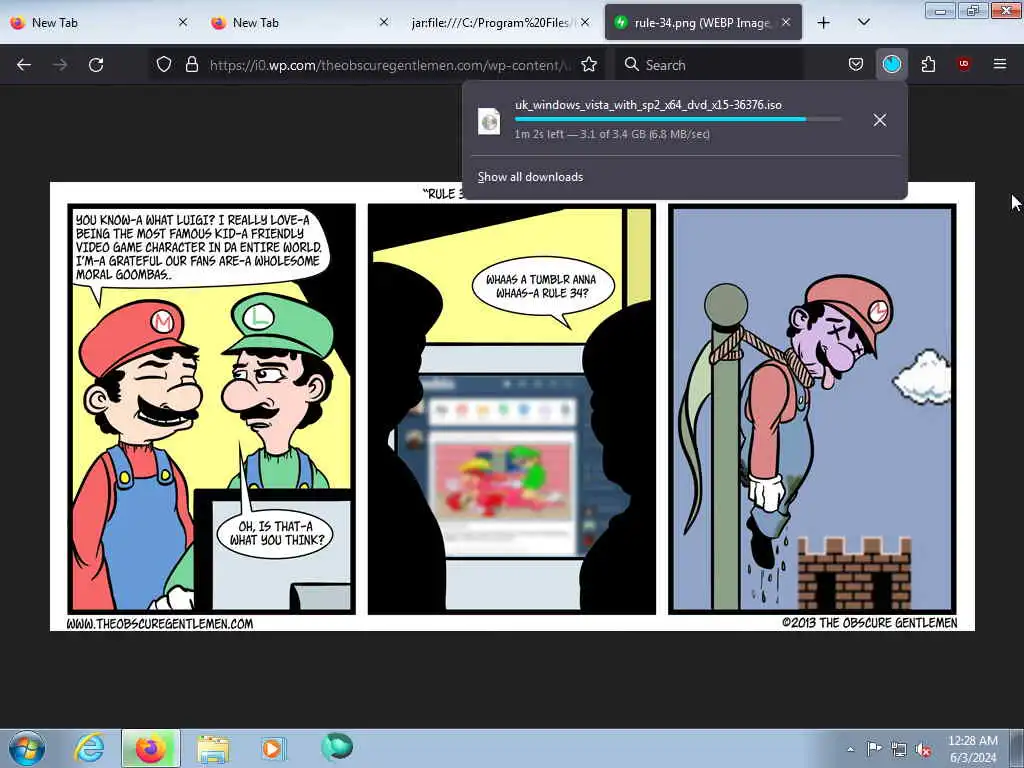This screenshot has width=1024, height=768.
Task: Open Windows Explorer from taskbar
Action: click(213, 748)
